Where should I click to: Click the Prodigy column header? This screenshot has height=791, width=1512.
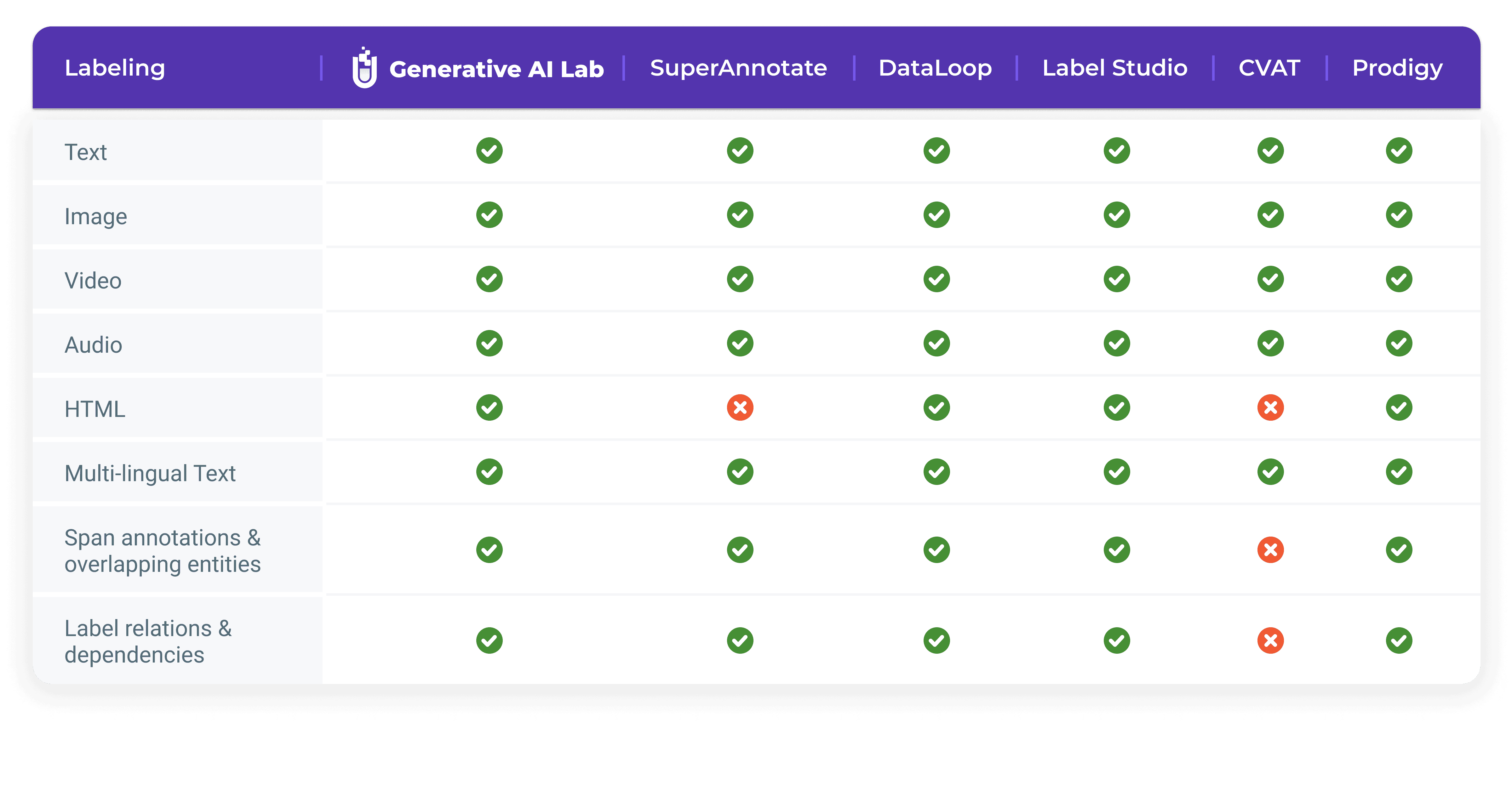point(1398,69)
